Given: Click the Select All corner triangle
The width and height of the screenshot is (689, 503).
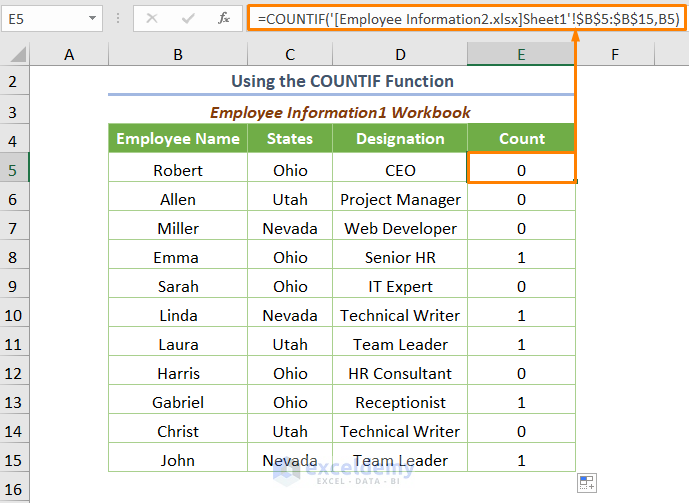Looking at the screenshot, I should [15, 55].
